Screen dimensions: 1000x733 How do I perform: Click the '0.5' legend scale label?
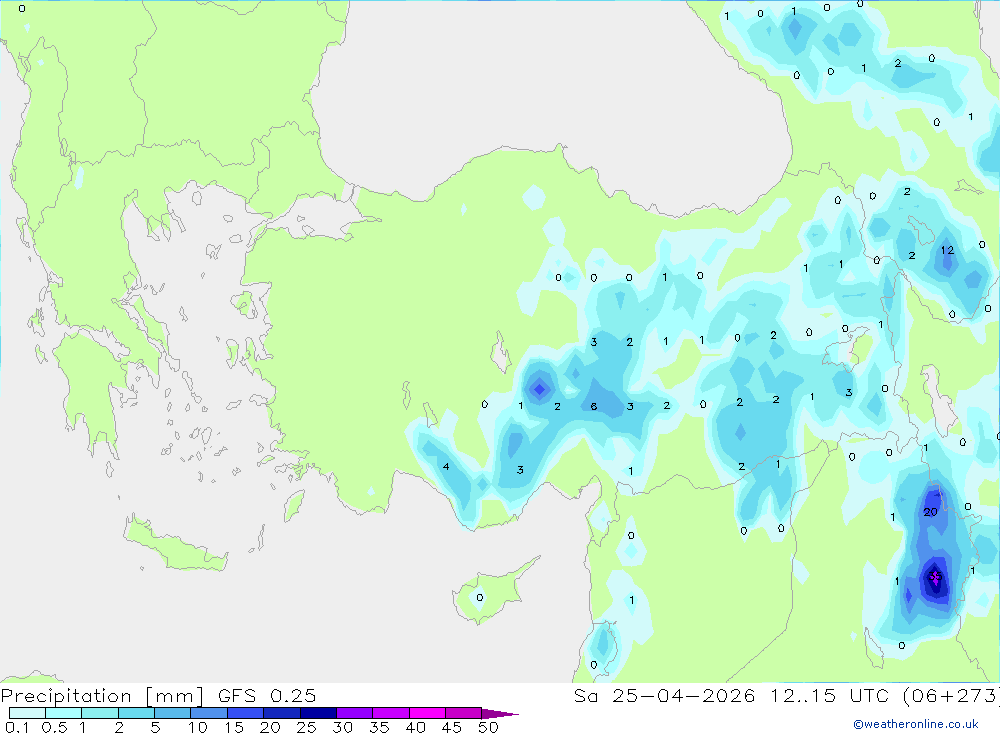click(x=54, y=727)
